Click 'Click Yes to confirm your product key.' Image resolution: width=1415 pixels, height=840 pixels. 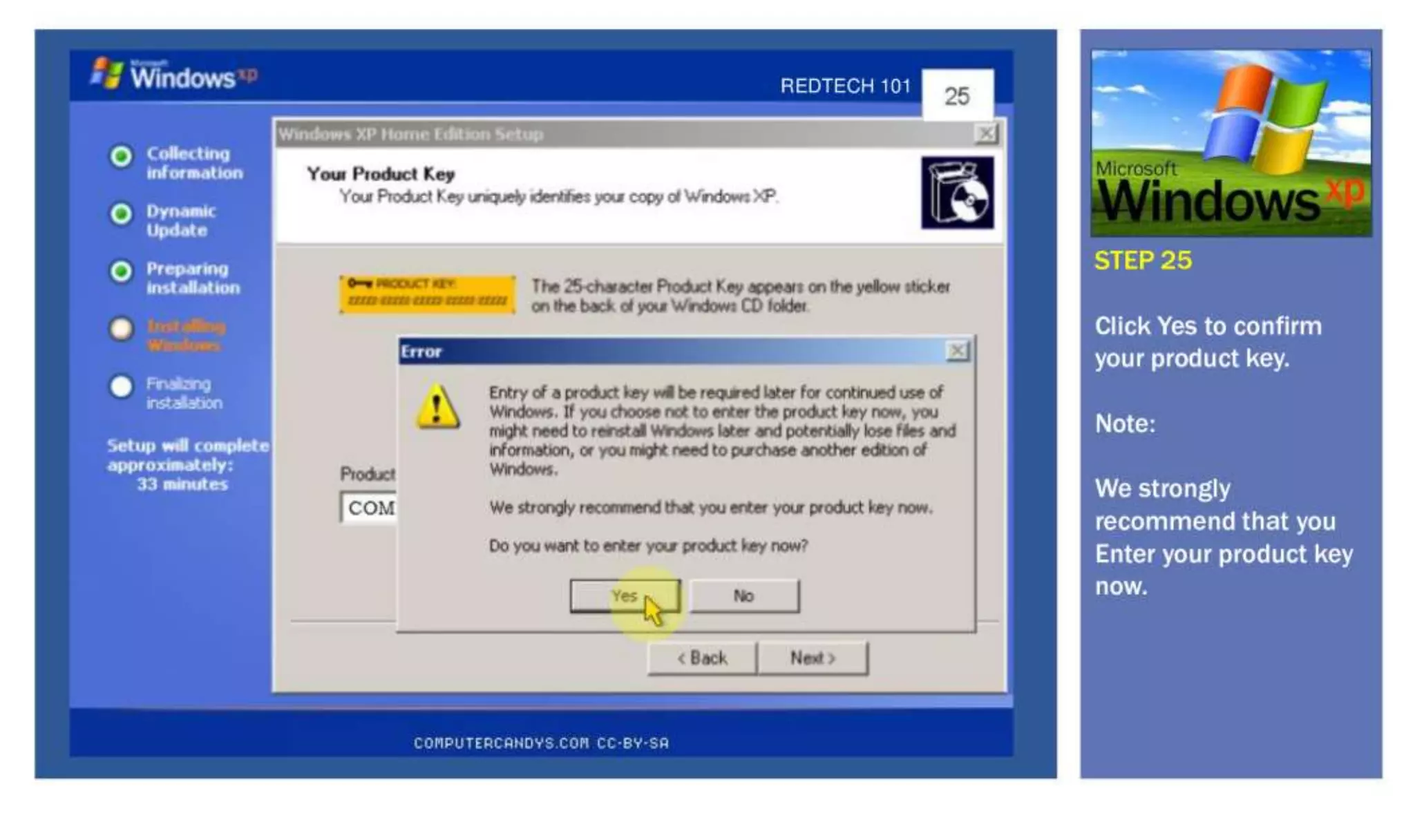1208,342
